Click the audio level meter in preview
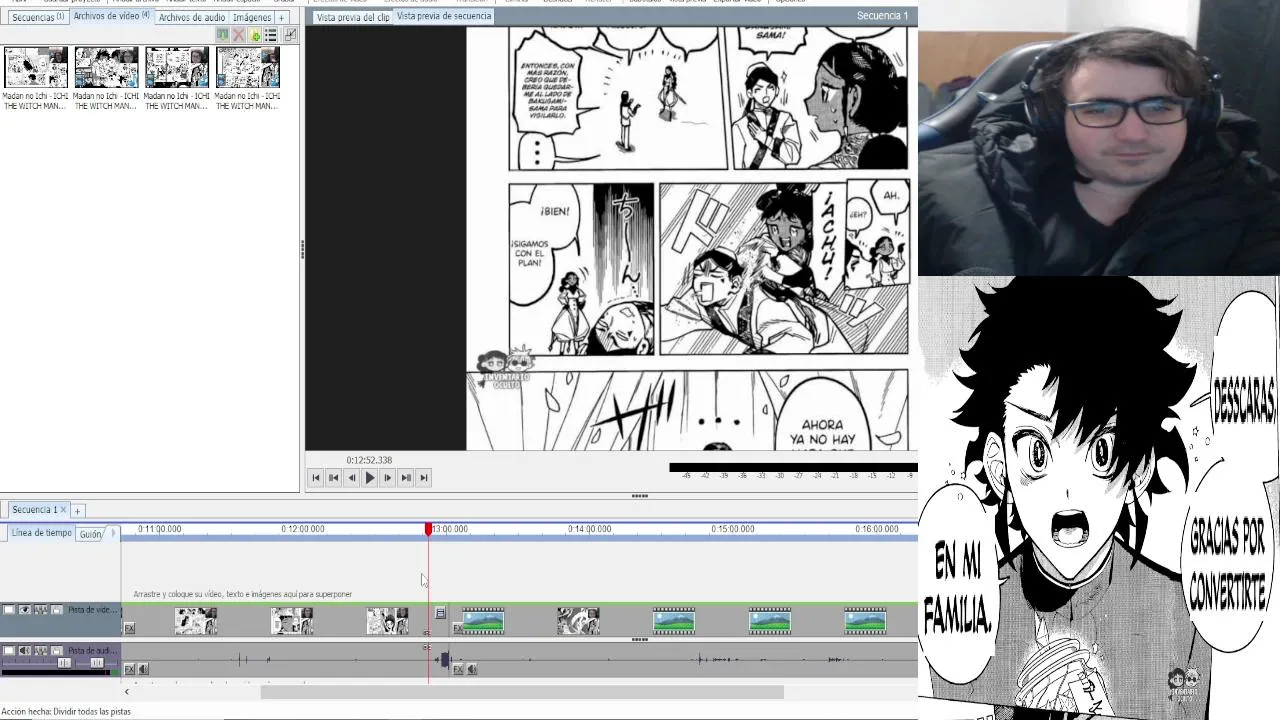 click(x=793, y=467)
